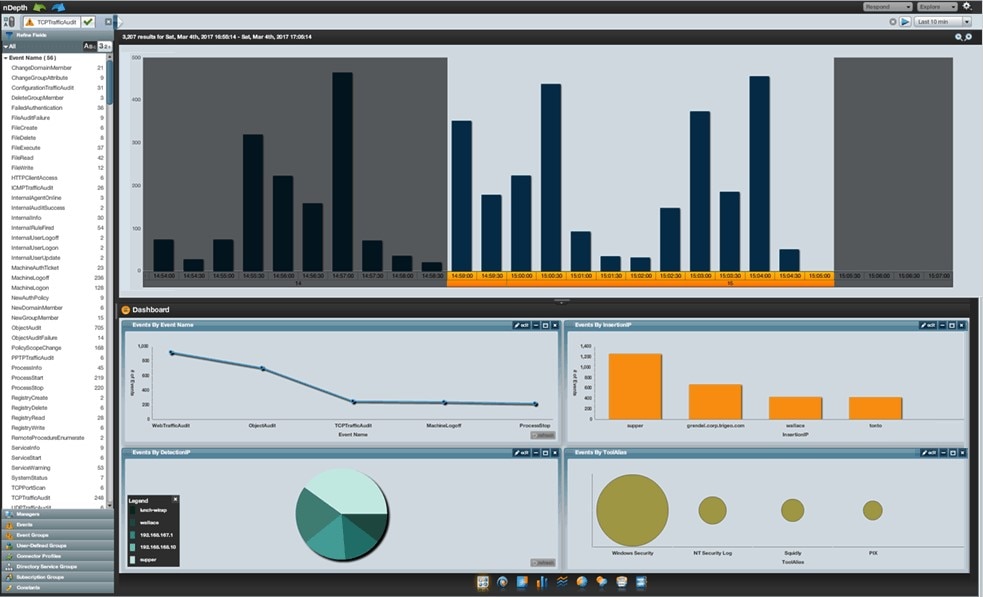The height and width of the screenshot is (597, 983).
Task: Click edit on Events By Event Name widget
Action: pos(522,325)
